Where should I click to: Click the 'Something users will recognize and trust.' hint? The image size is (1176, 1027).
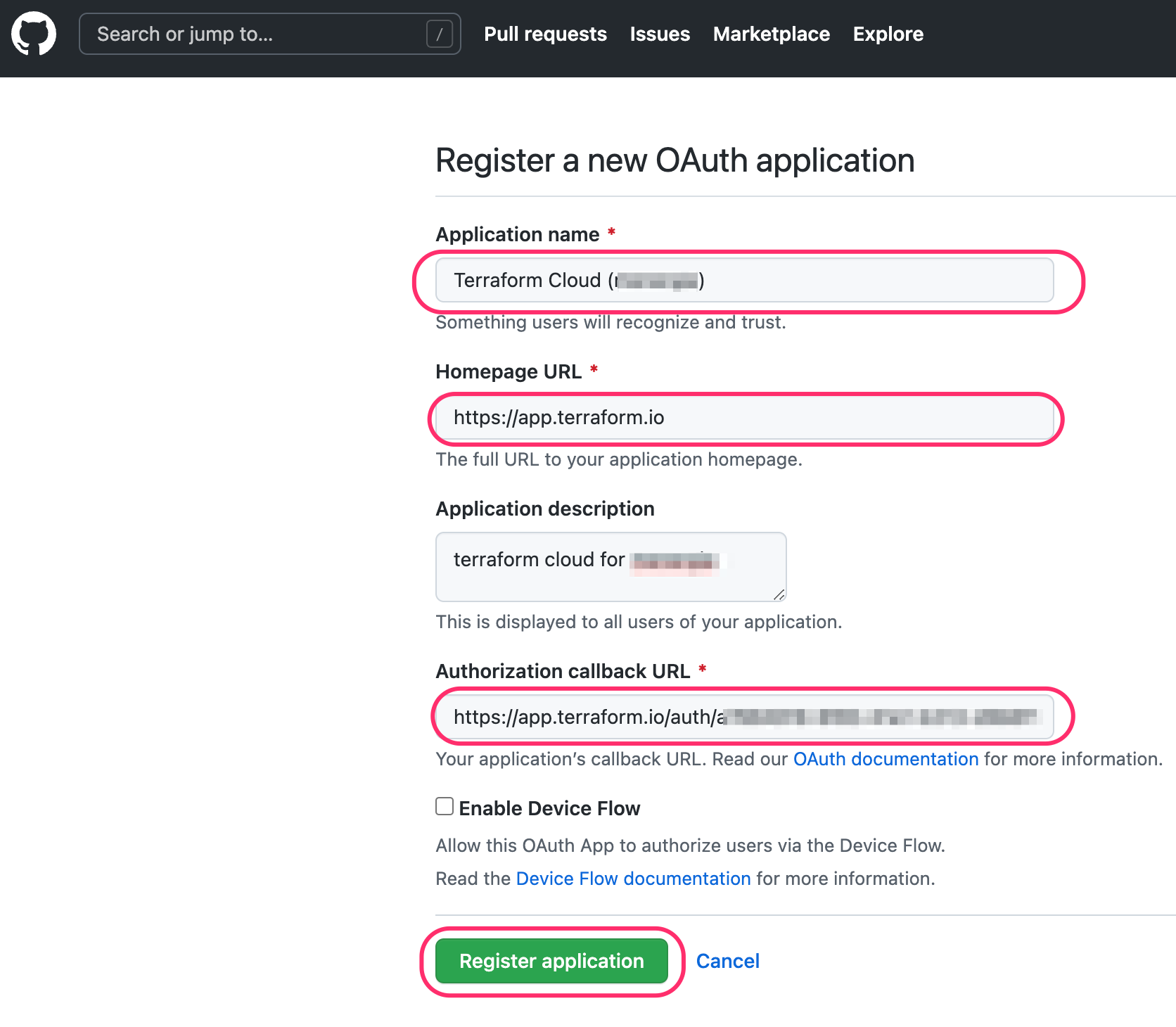tap(611, 322)
